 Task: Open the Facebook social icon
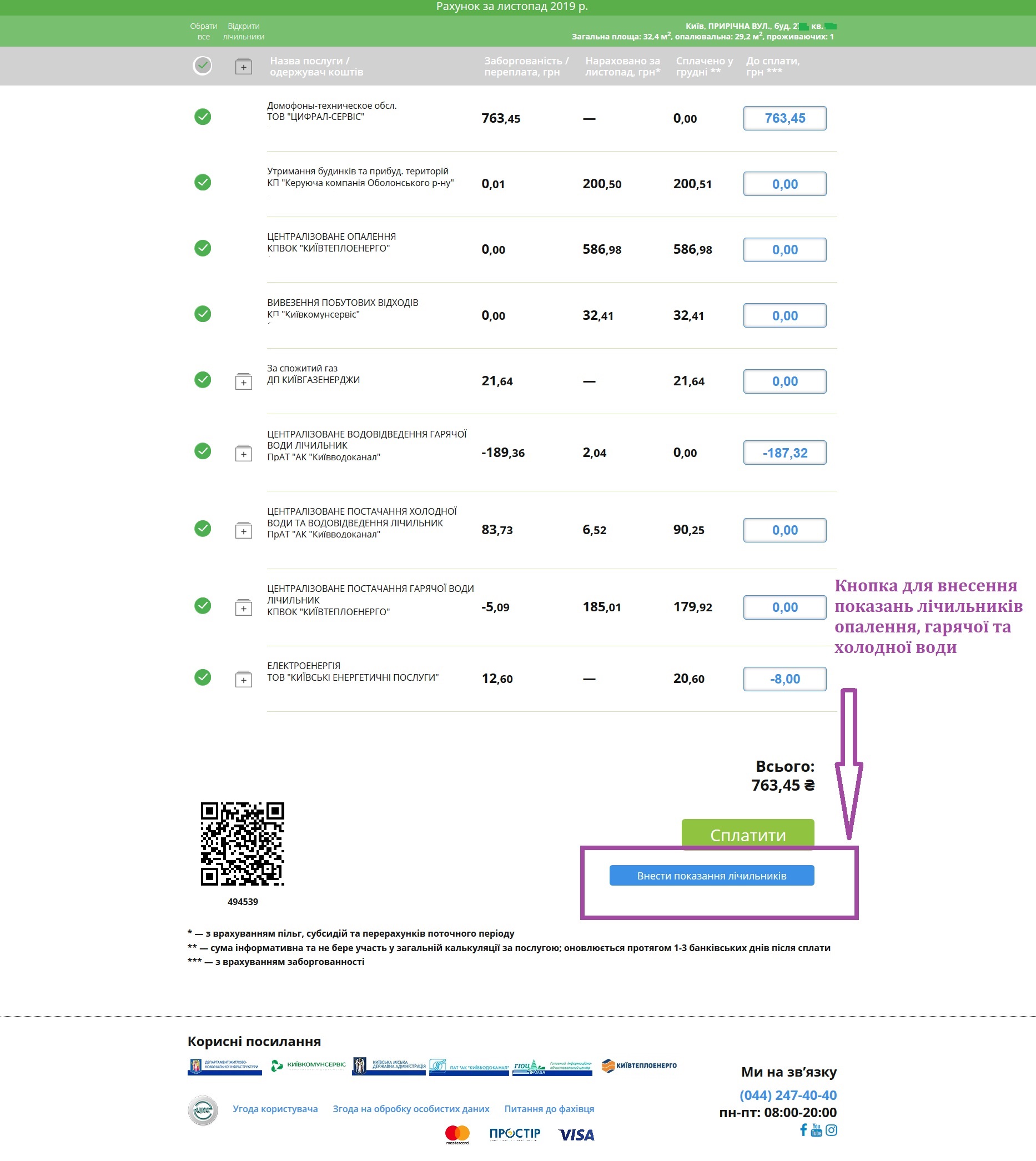[803, 1130]
